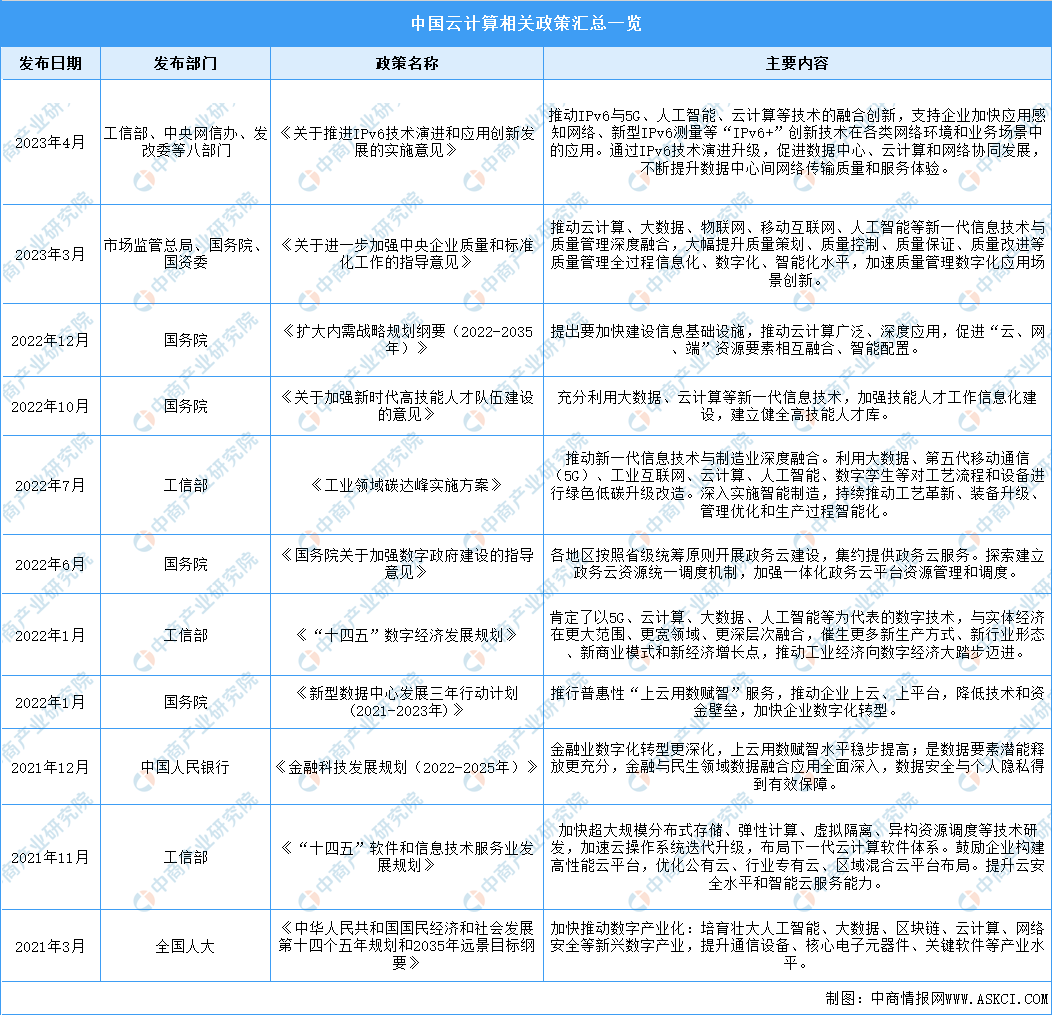Click content text starting 各地区按照省级统筹原则
The image size is (1052, 1015).
pyautogui.click(x=797, y=564)
